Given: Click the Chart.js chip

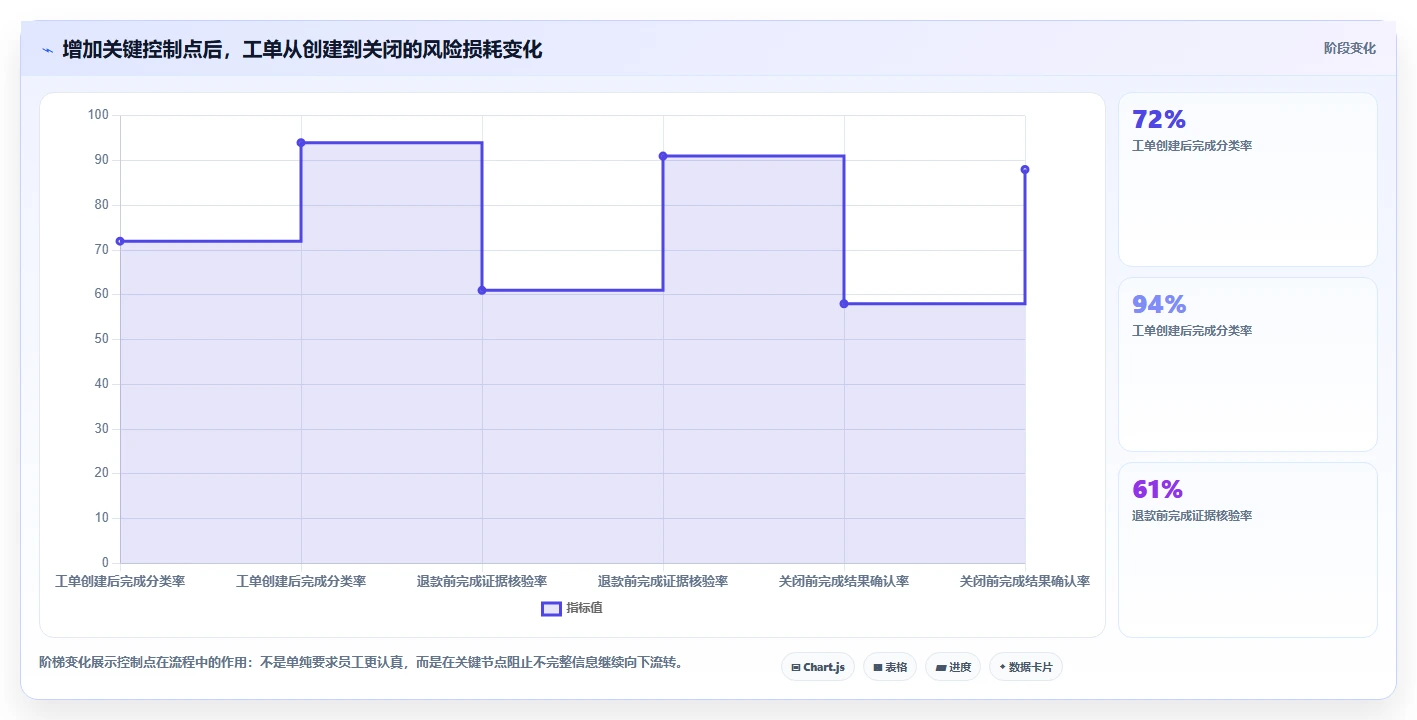Looking at the screenshot, I should coord(817,667).
